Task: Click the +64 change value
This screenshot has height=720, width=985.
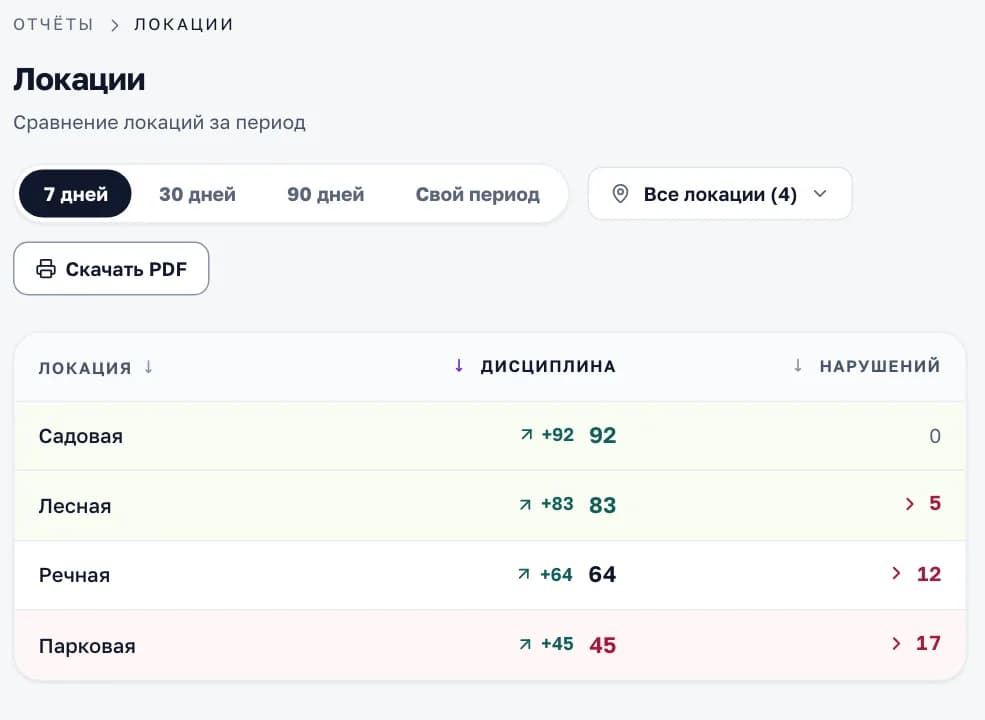Action: pos(556,574)
